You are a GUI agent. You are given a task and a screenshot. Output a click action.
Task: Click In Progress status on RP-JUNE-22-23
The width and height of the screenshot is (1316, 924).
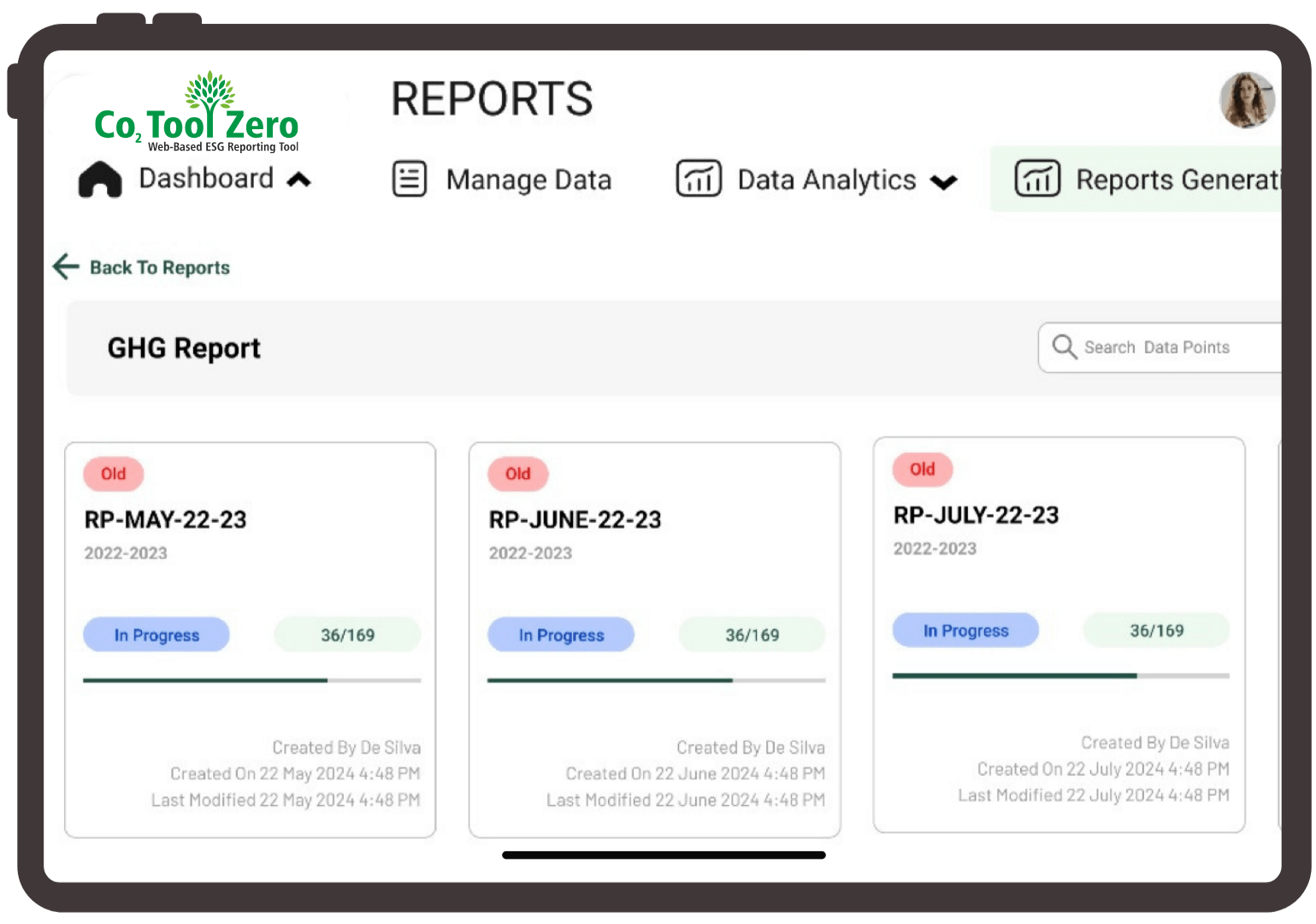(x=561, y=635)
